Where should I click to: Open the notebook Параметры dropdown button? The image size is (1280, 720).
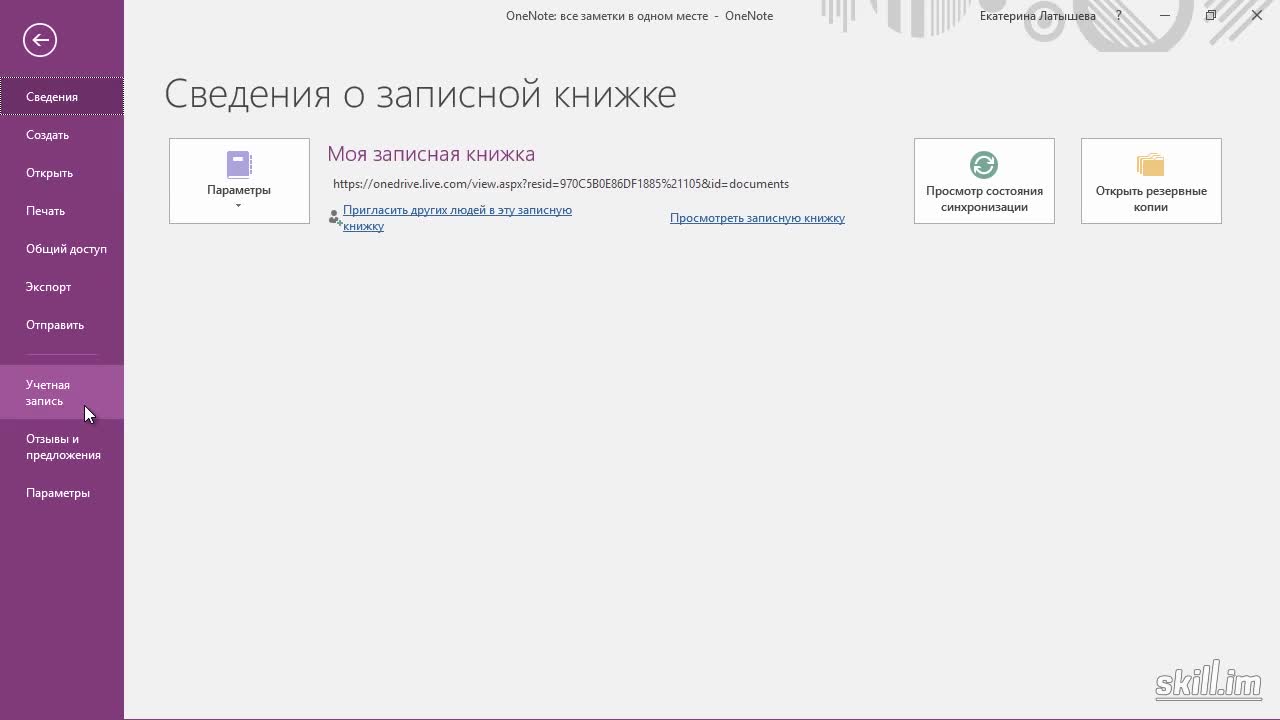(x=239, y=181)
